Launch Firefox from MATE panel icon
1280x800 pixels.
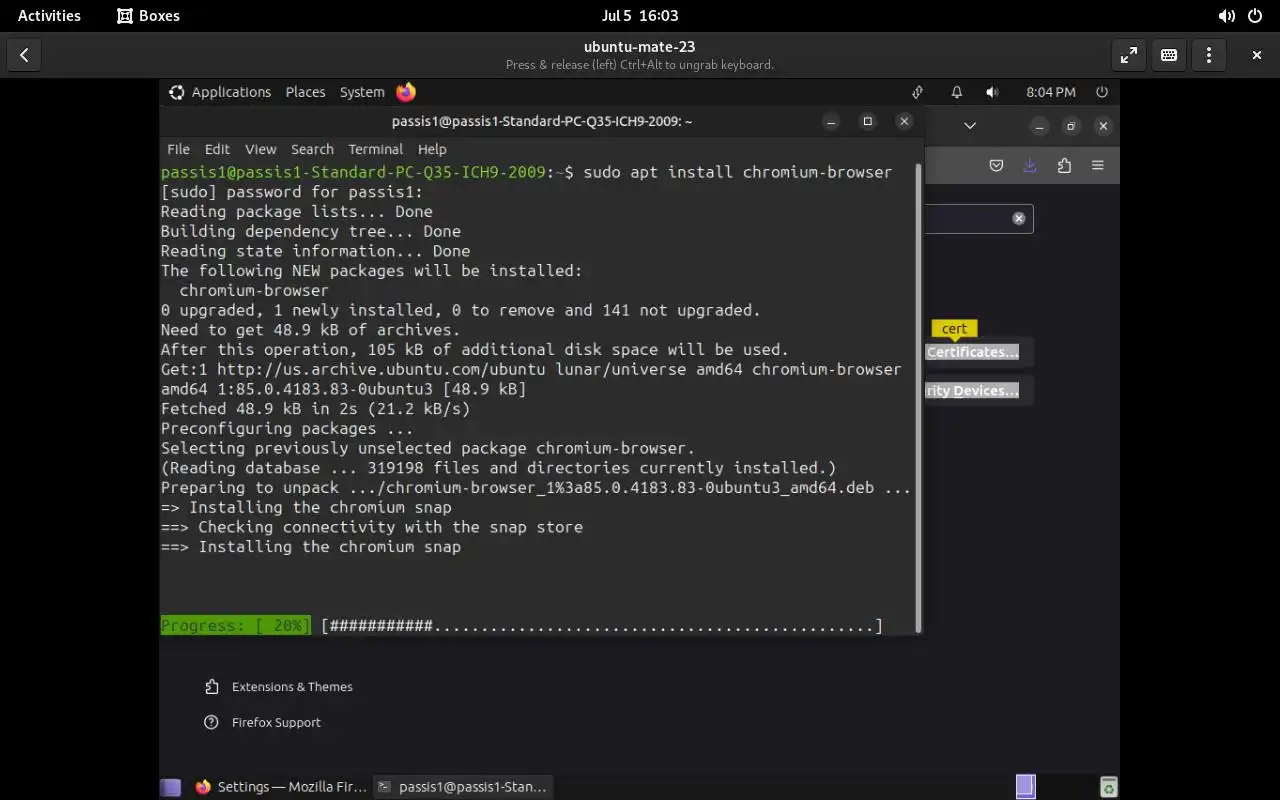[x=406, y=92]
